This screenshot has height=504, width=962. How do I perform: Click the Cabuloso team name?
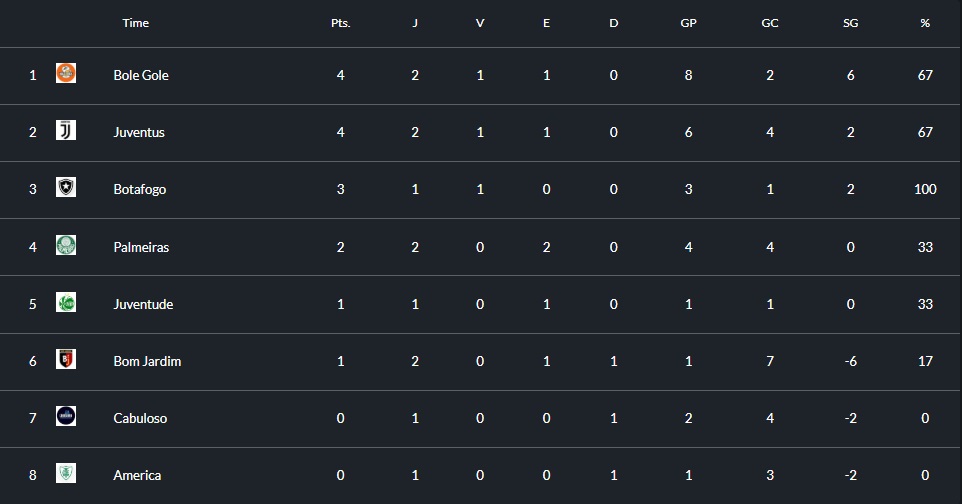(140, 418)
